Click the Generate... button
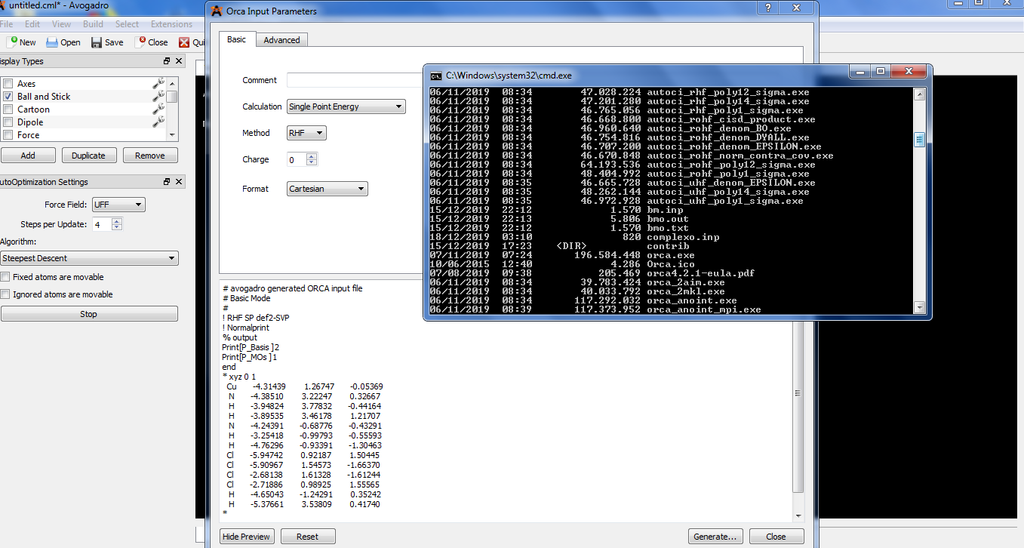Viewport: 1024px width, 548px height. pyautogui.click(x=715, y=536)
